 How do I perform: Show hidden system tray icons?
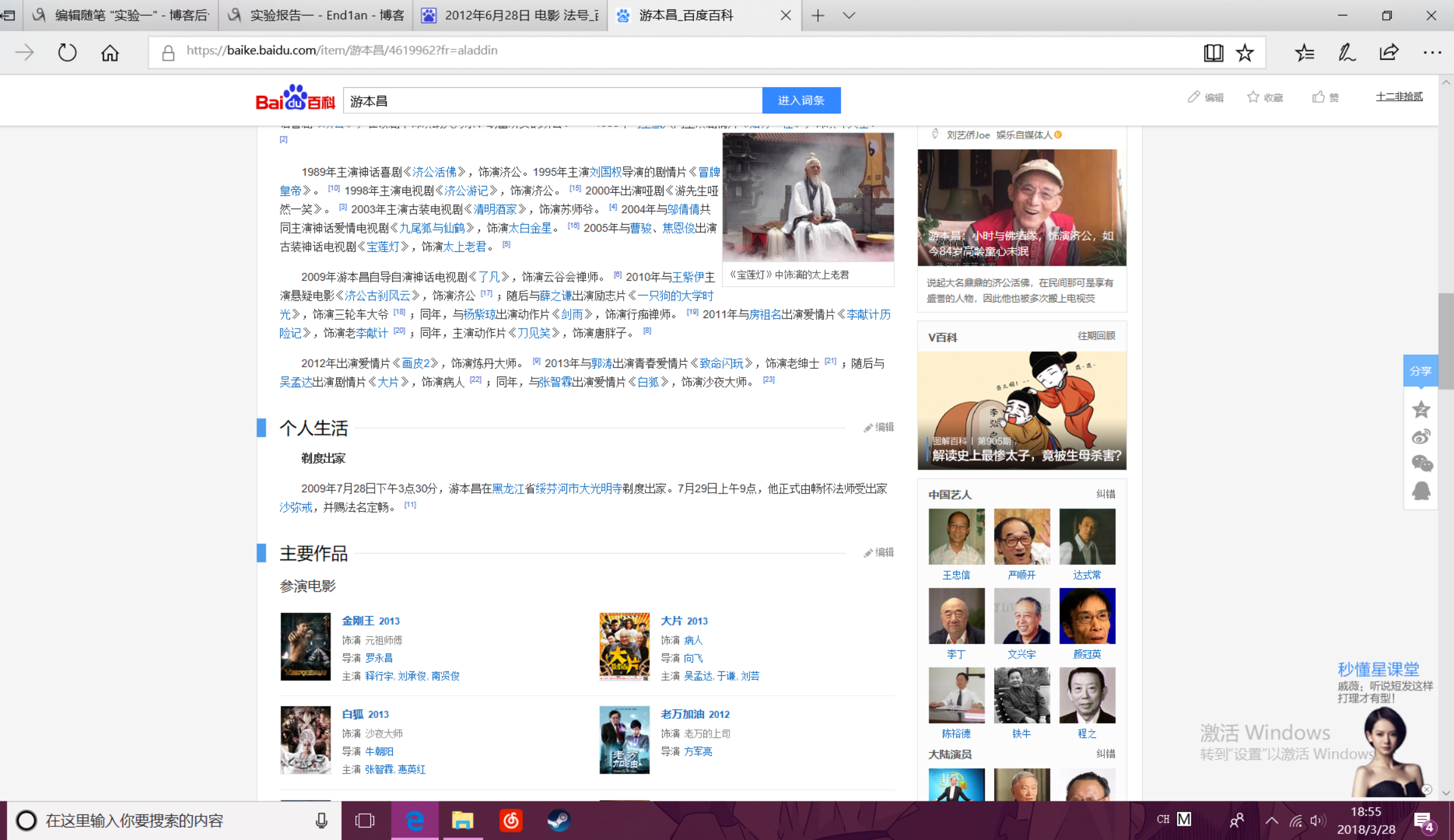click(x=1272, y=820)
